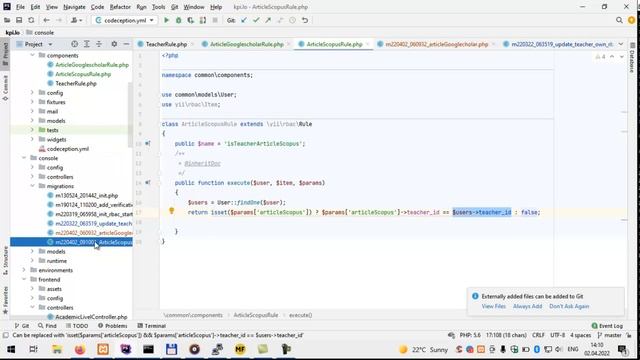The image size is (640, 360).
Task: Open Firefox from the Windows taskbar
Action: (x=80, y=349)
